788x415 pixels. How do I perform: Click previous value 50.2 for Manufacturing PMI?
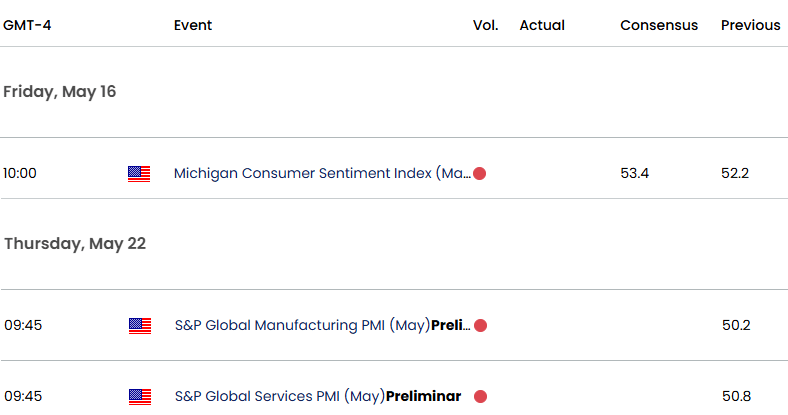click(x=736, y=326)
